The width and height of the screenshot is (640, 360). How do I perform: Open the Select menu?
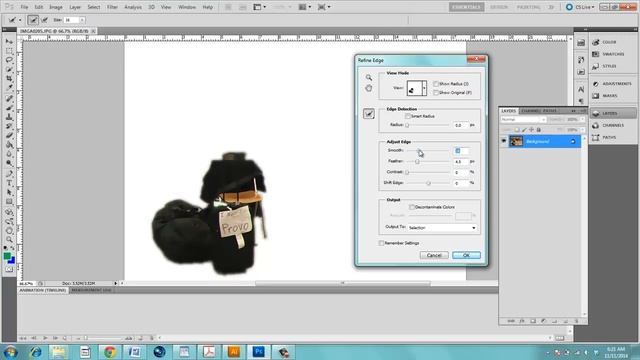[94, 7]
